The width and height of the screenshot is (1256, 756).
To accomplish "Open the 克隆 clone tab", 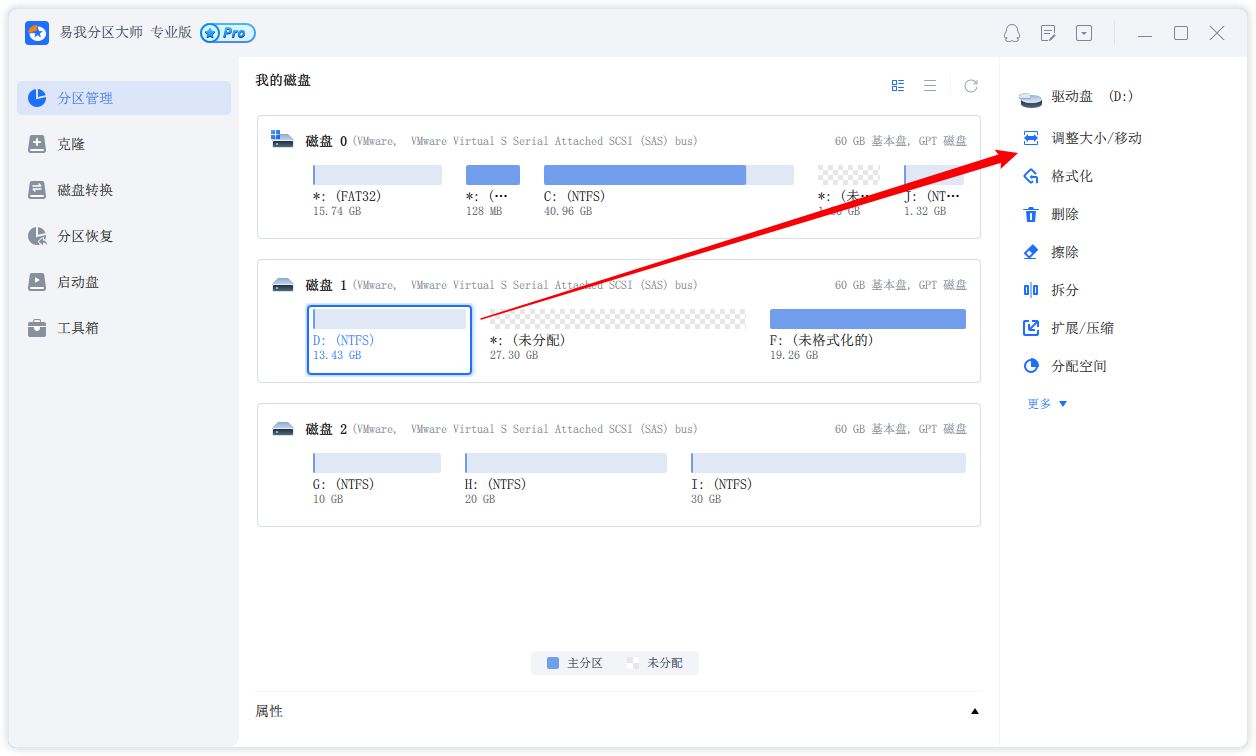I will pos(71,144).
